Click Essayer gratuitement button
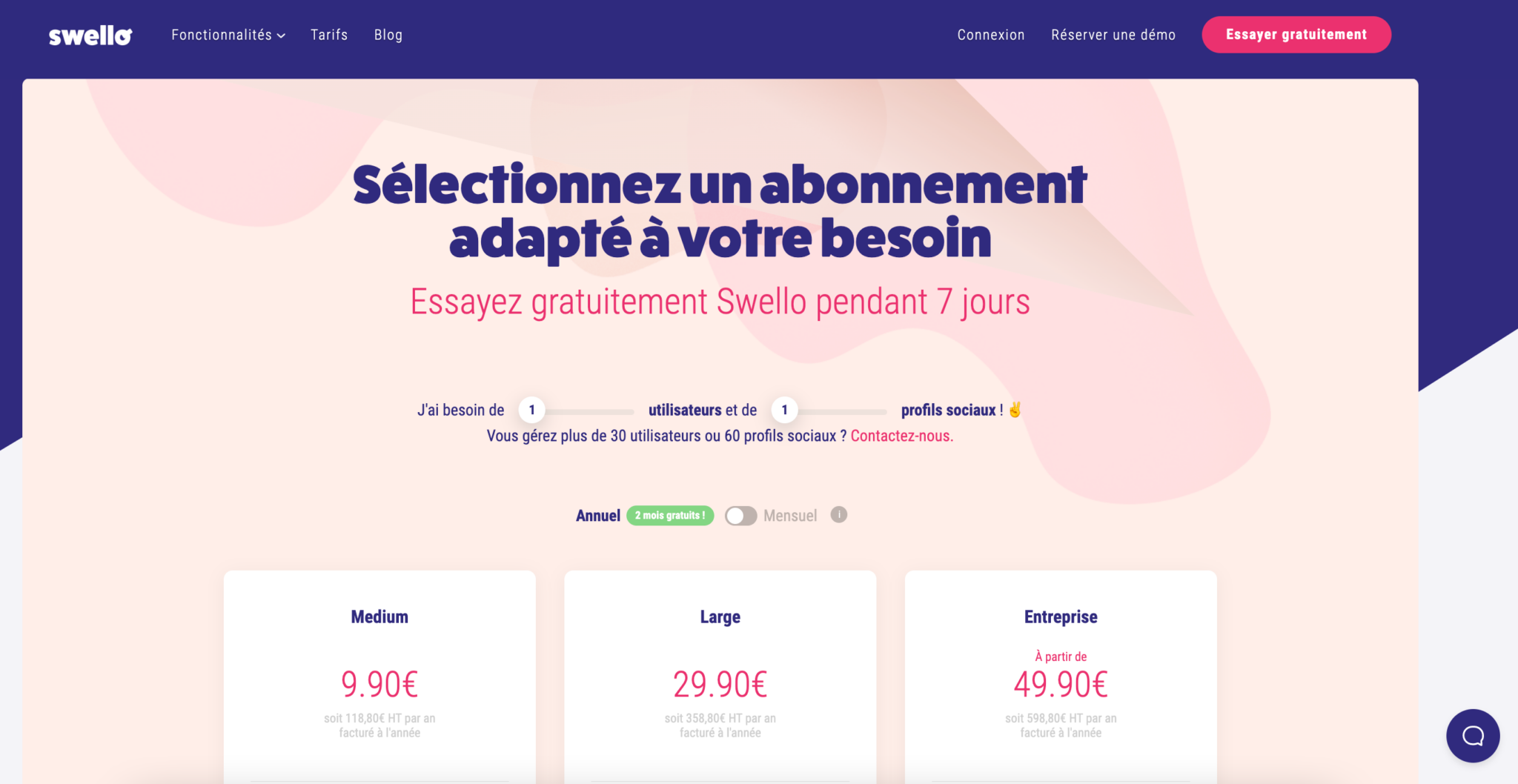This screenshot has height=784, width=1518. [x=1296, y=34]
